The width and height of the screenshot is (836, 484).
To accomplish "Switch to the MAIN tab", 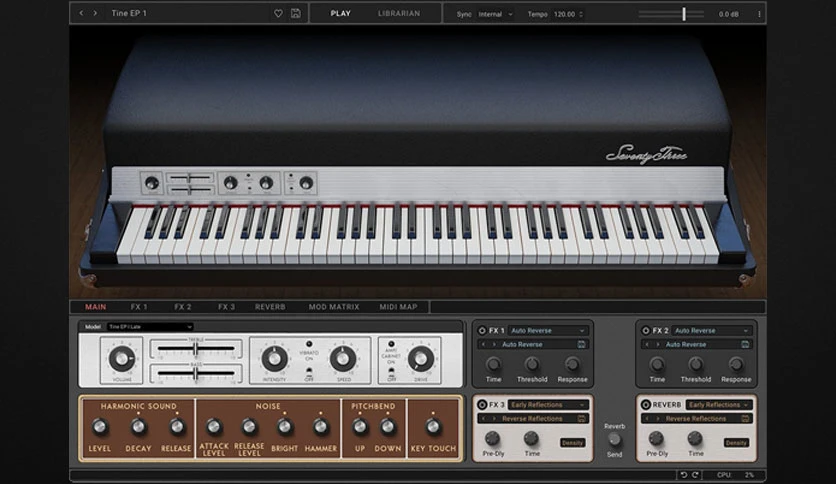I will [95, 306].
